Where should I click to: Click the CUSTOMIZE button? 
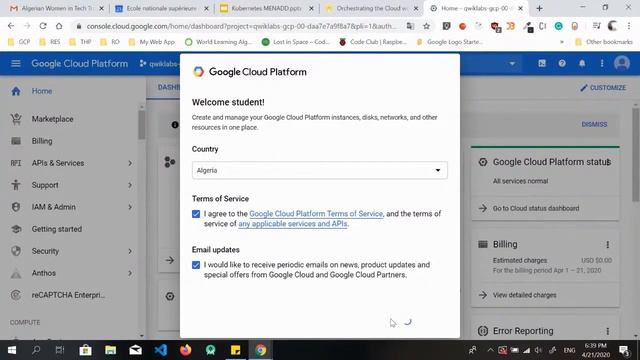point(603,88)
